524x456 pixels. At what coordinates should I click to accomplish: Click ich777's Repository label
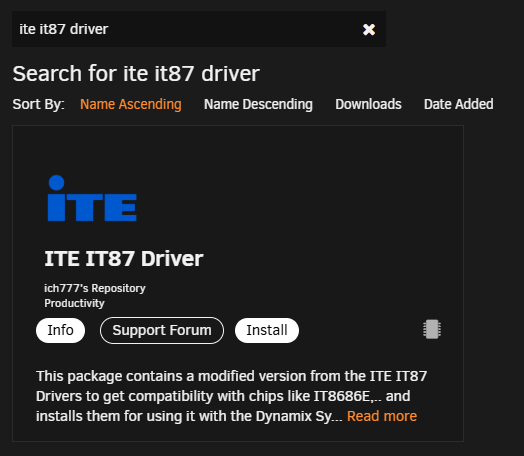point(95,288)
